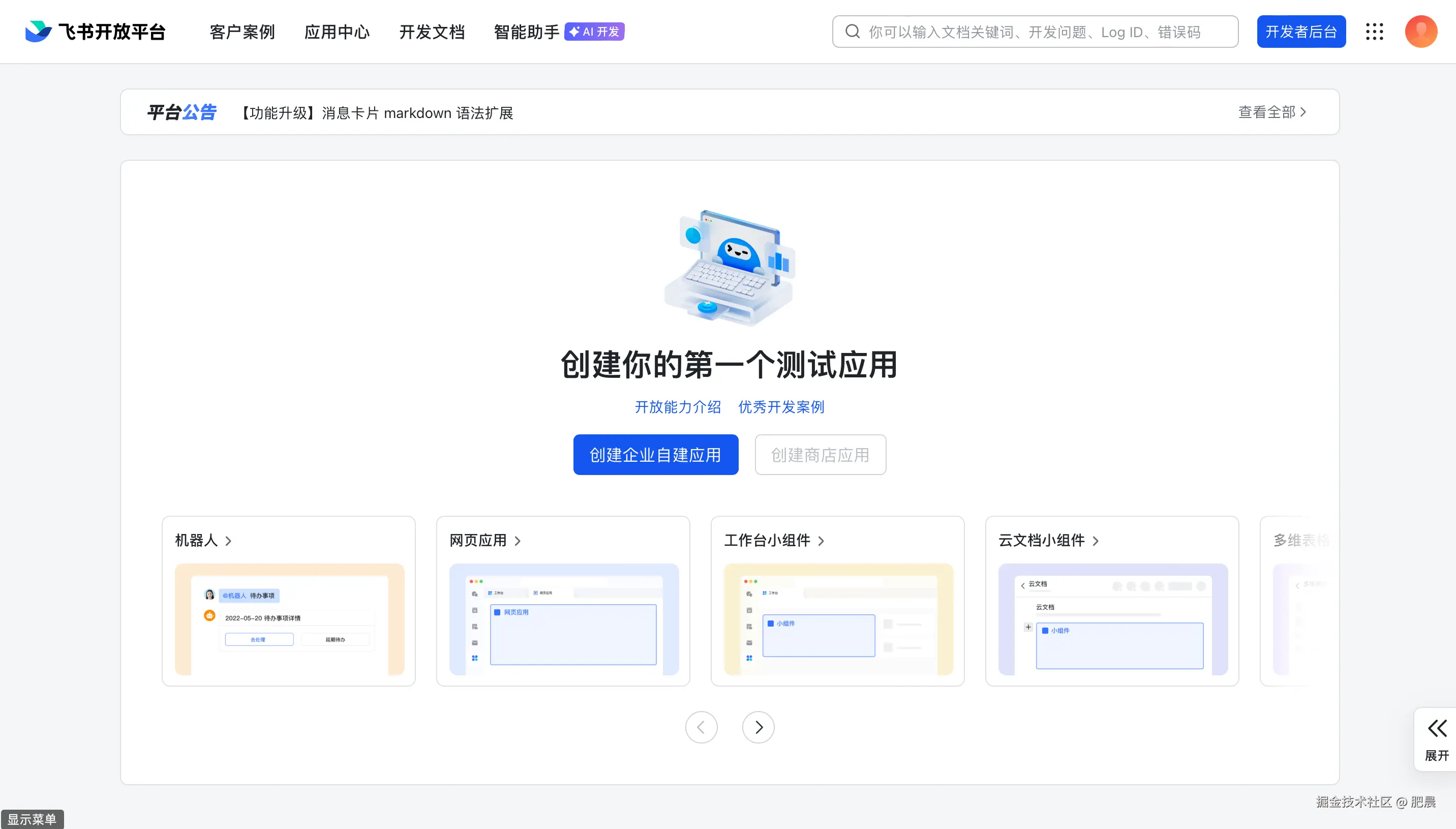Image resolution: width=1456 pixels, height=829 pixels.
Task: Open the user avatar menu
Action: [1421, 32]
